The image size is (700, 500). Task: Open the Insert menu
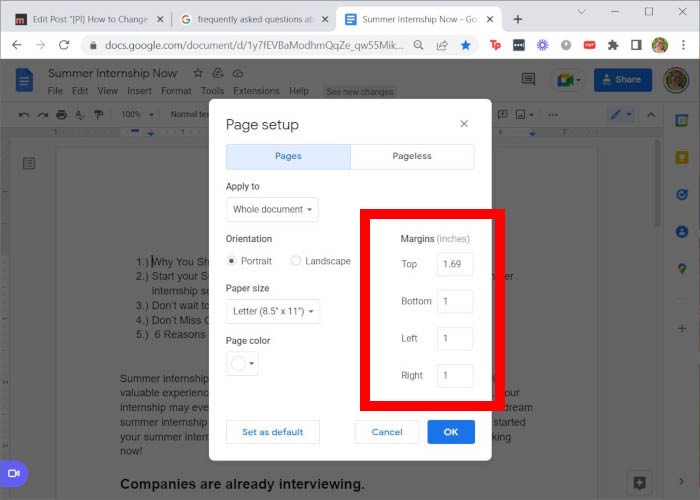(139, 91)
